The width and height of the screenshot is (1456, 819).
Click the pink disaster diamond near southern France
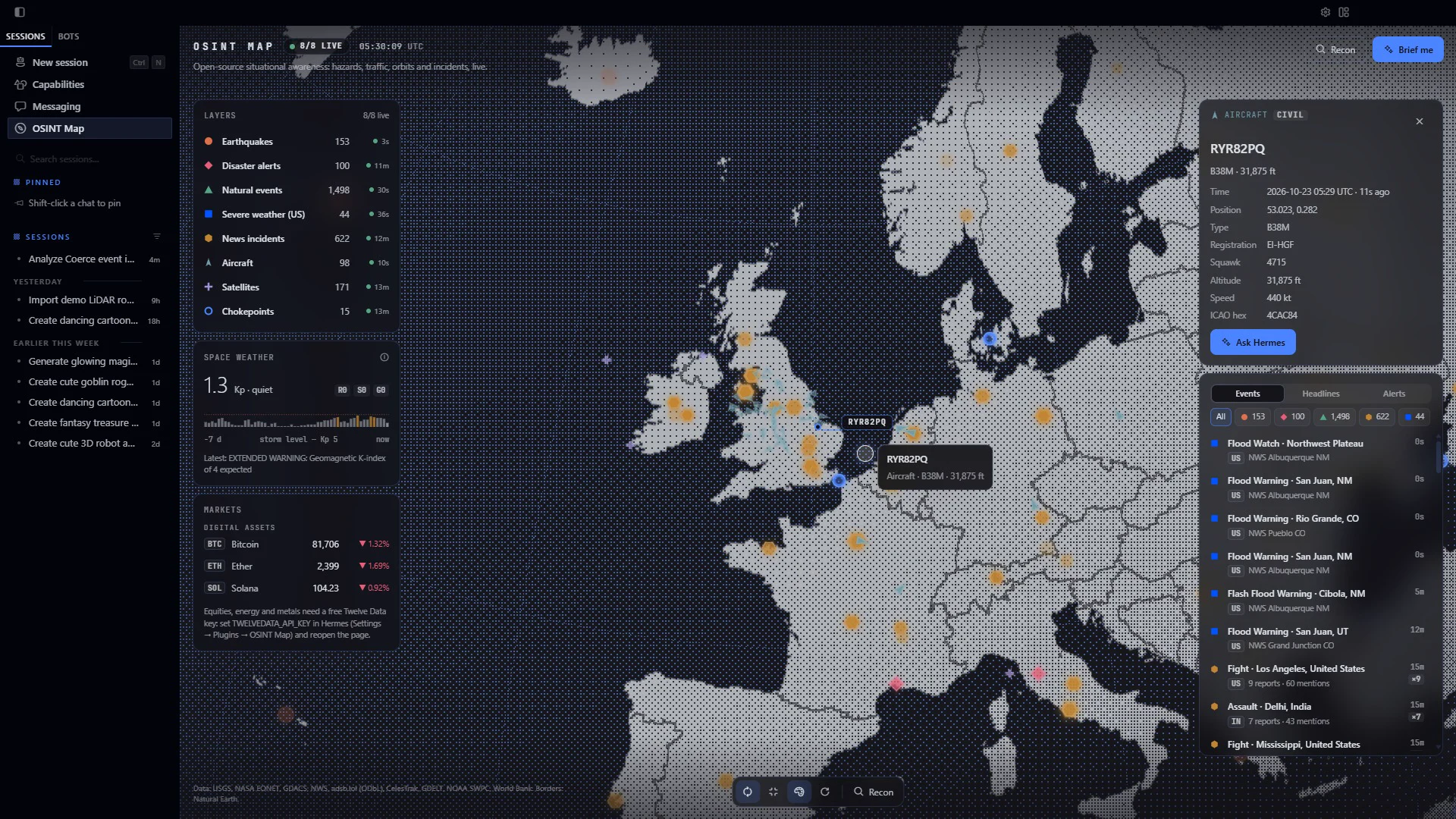point(896,684)
